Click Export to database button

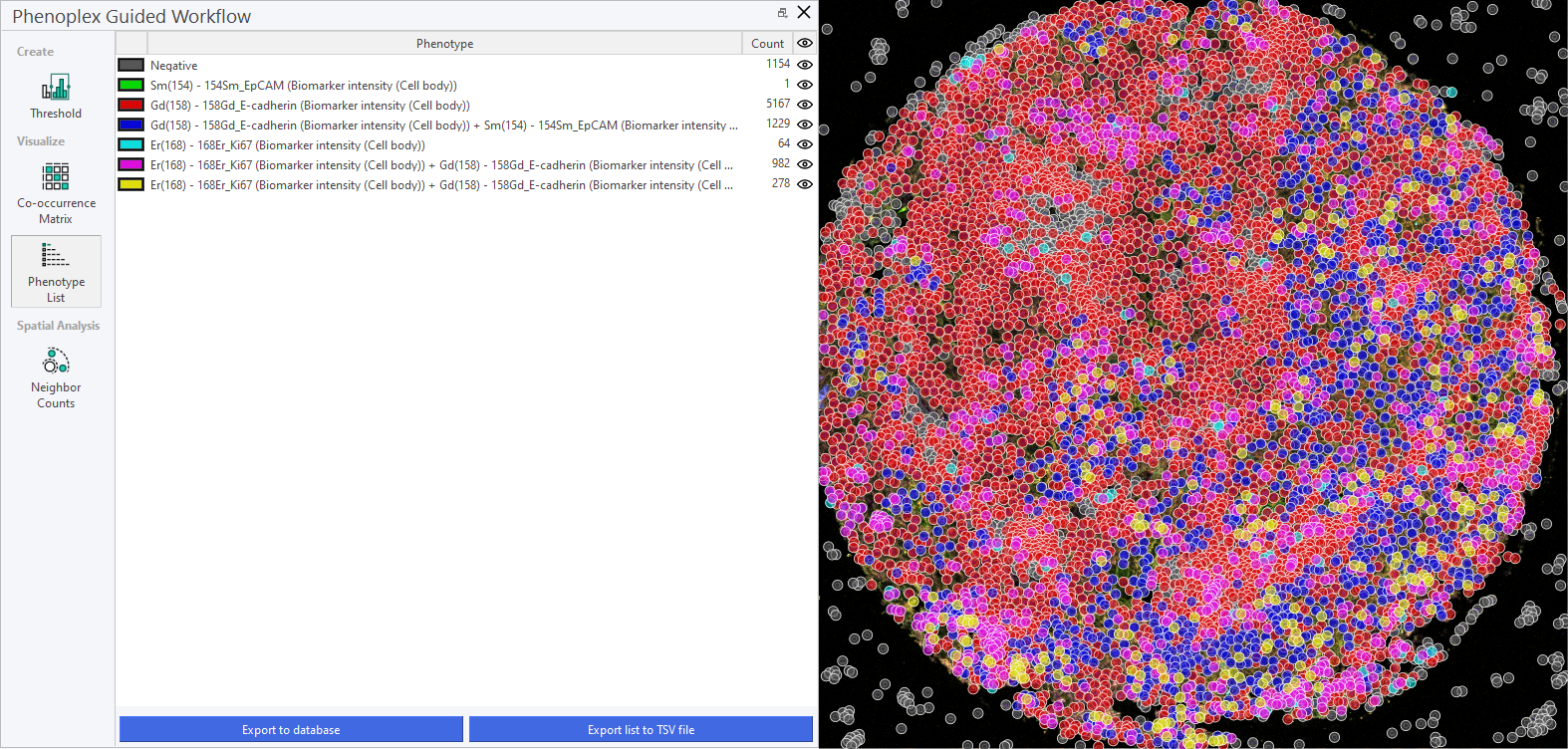291,729
